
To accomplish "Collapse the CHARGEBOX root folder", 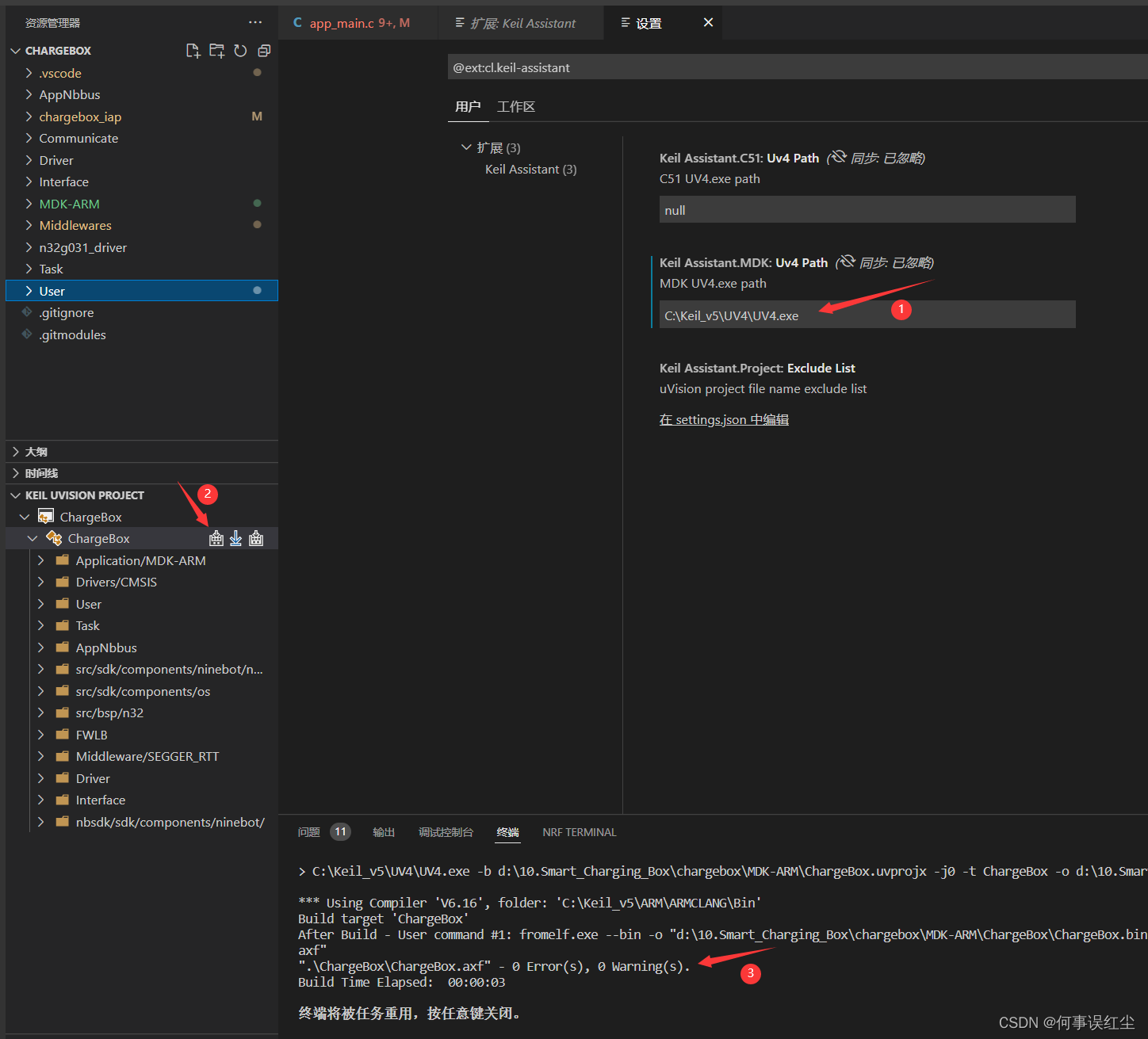I will [16, 51].
